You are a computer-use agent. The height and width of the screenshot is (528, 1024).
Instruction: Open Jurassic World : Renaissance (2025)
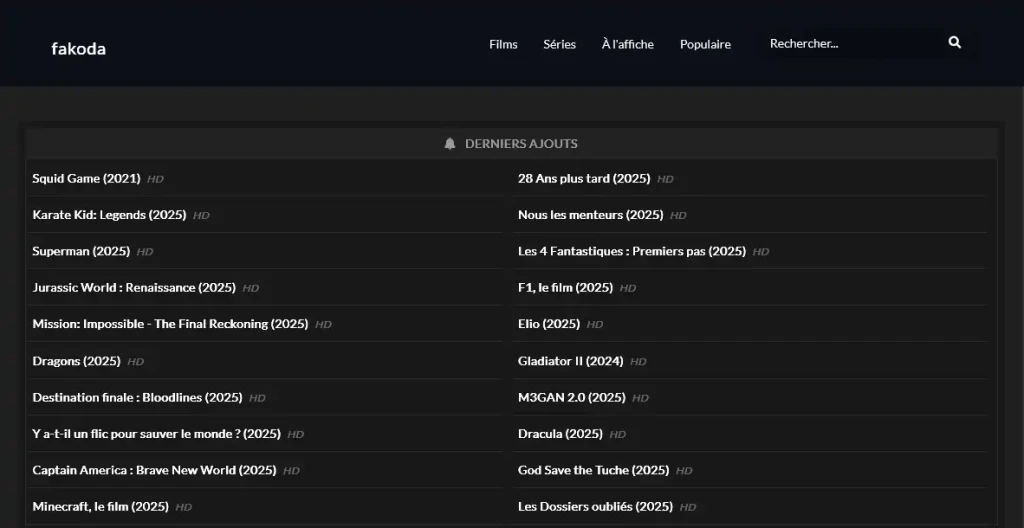point(134,288)
